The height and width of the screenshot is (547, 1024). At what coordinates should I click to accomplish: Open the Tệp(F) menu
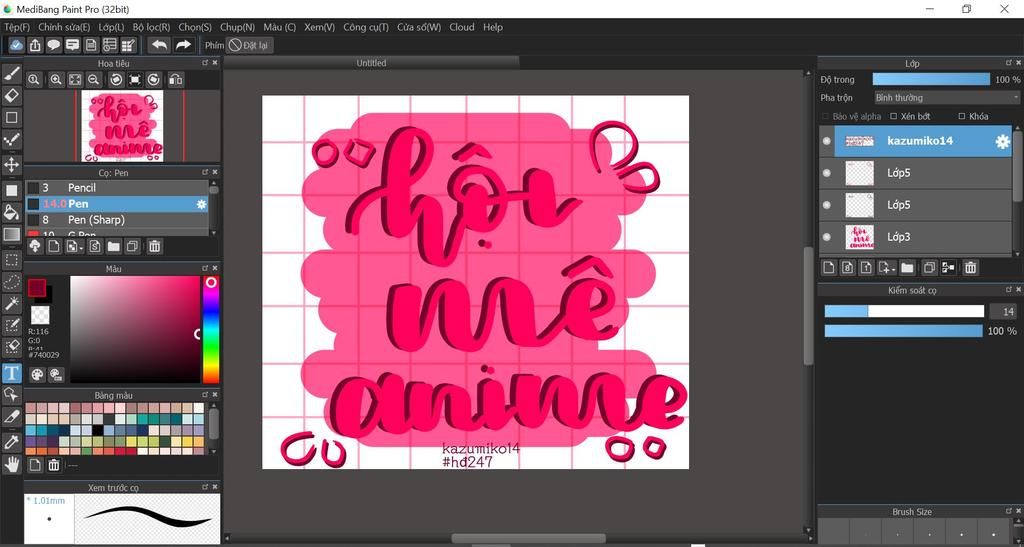(x=17, y=27)
